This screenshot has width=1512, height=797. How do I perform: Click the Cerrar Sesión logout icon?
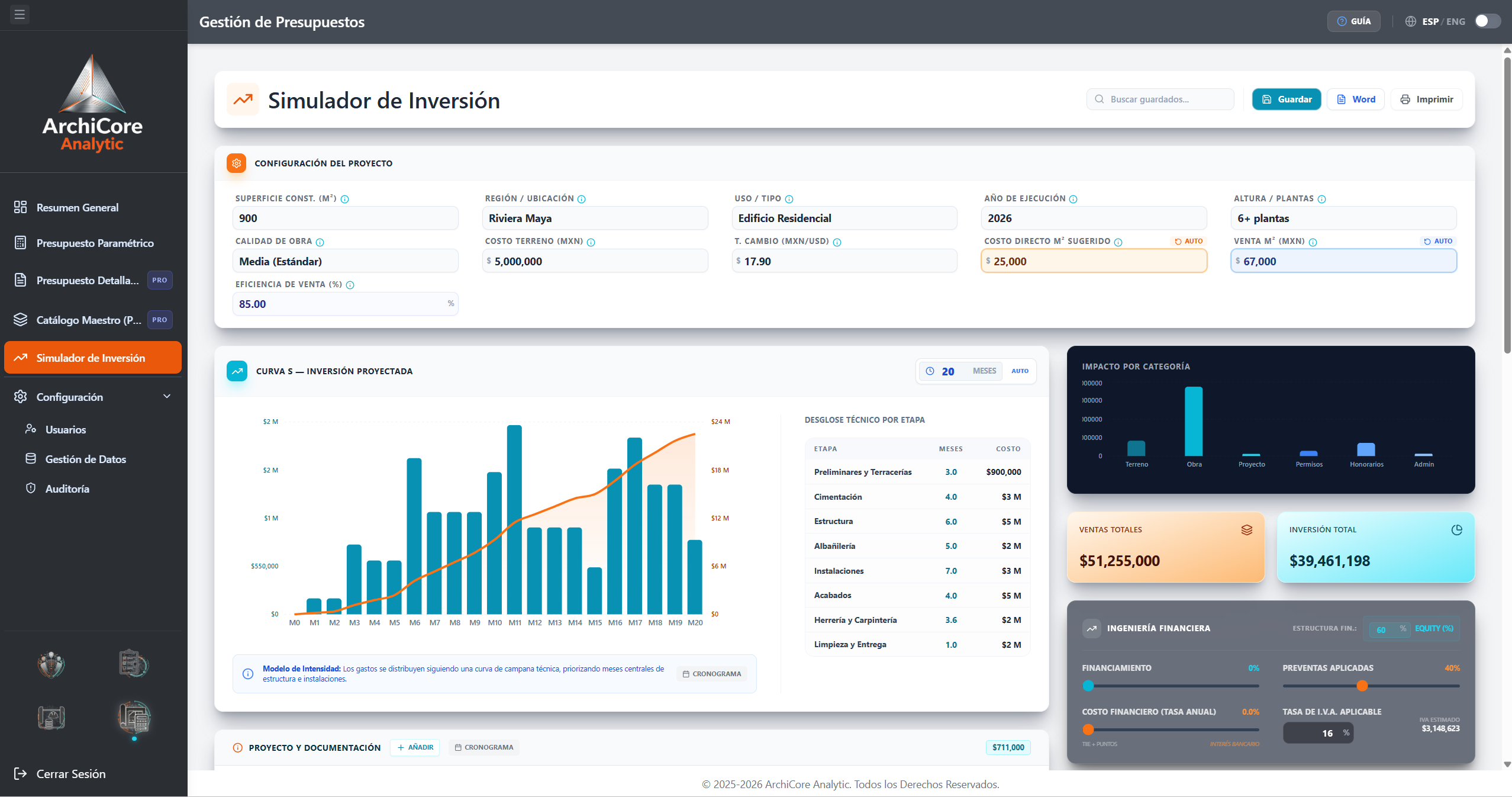[21, 774]
